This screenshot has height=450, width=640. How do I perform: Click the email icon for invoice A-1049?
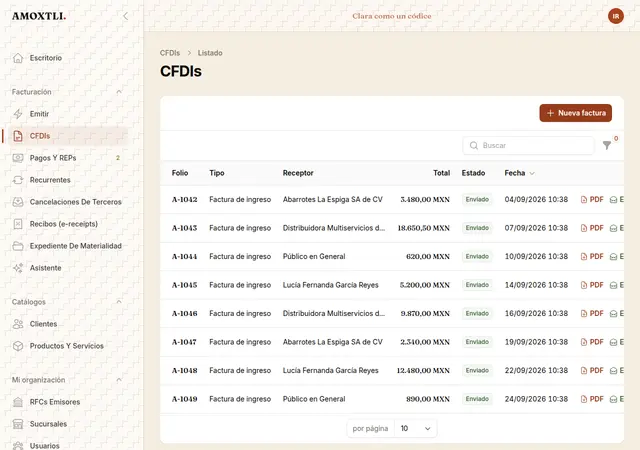(x=613, y=399)
